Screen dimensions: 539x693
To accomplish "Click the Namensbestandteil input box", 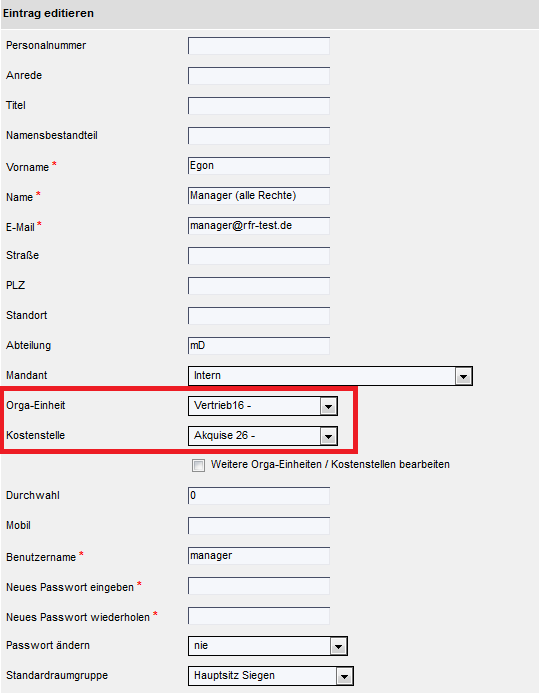I will coord(259,136).
